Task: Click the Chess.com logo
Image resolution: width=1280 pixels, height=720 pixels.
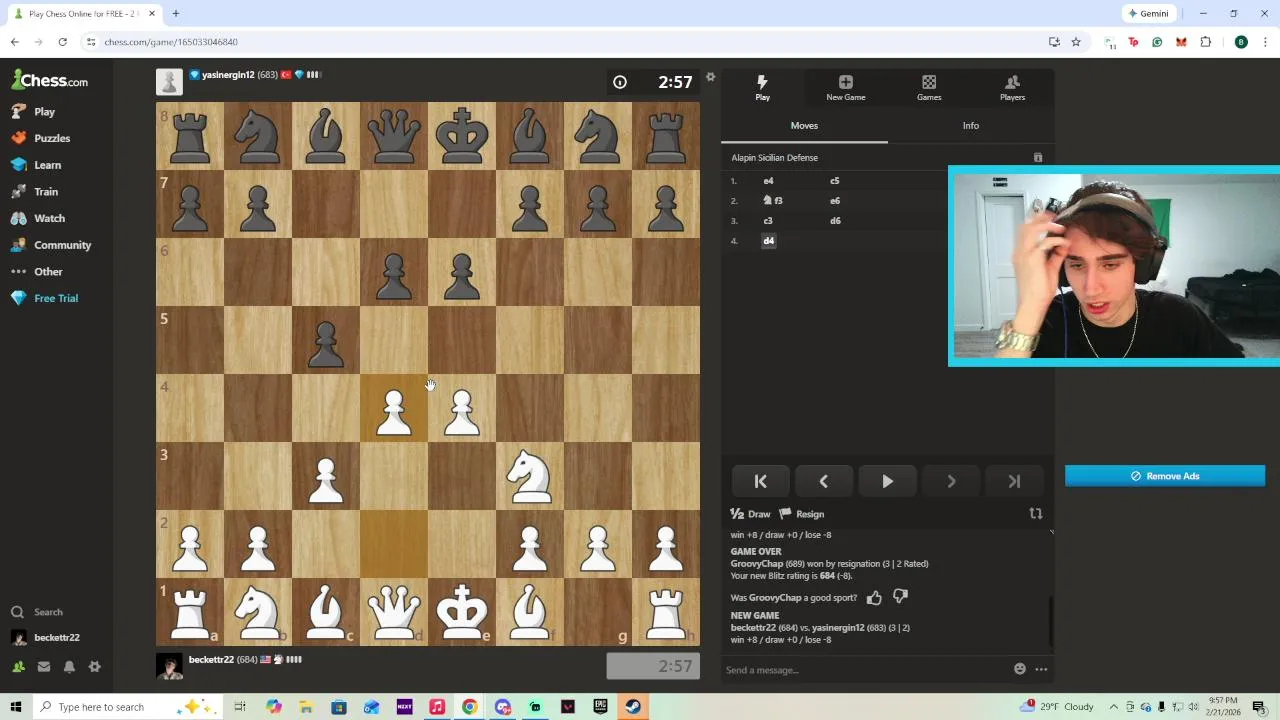Action: point(50,81)
